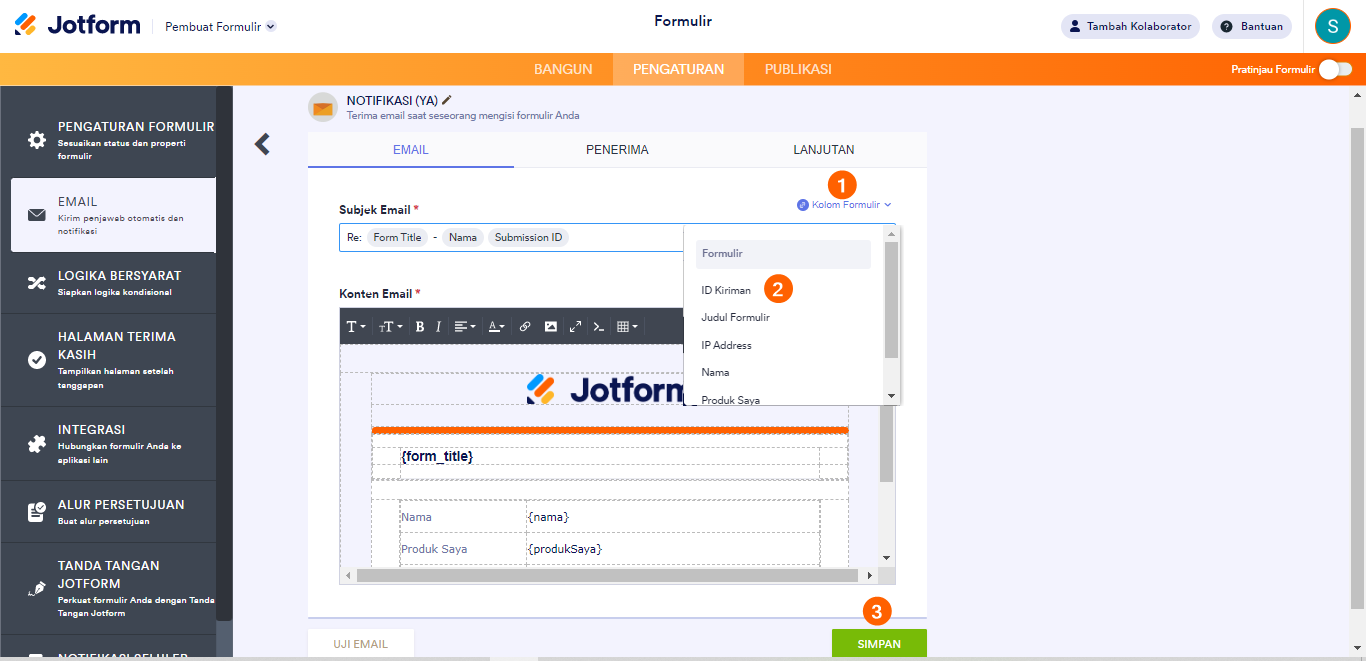
Task: Open the Kolom Formulir dropdown
Action: click(x=844, y=205)
